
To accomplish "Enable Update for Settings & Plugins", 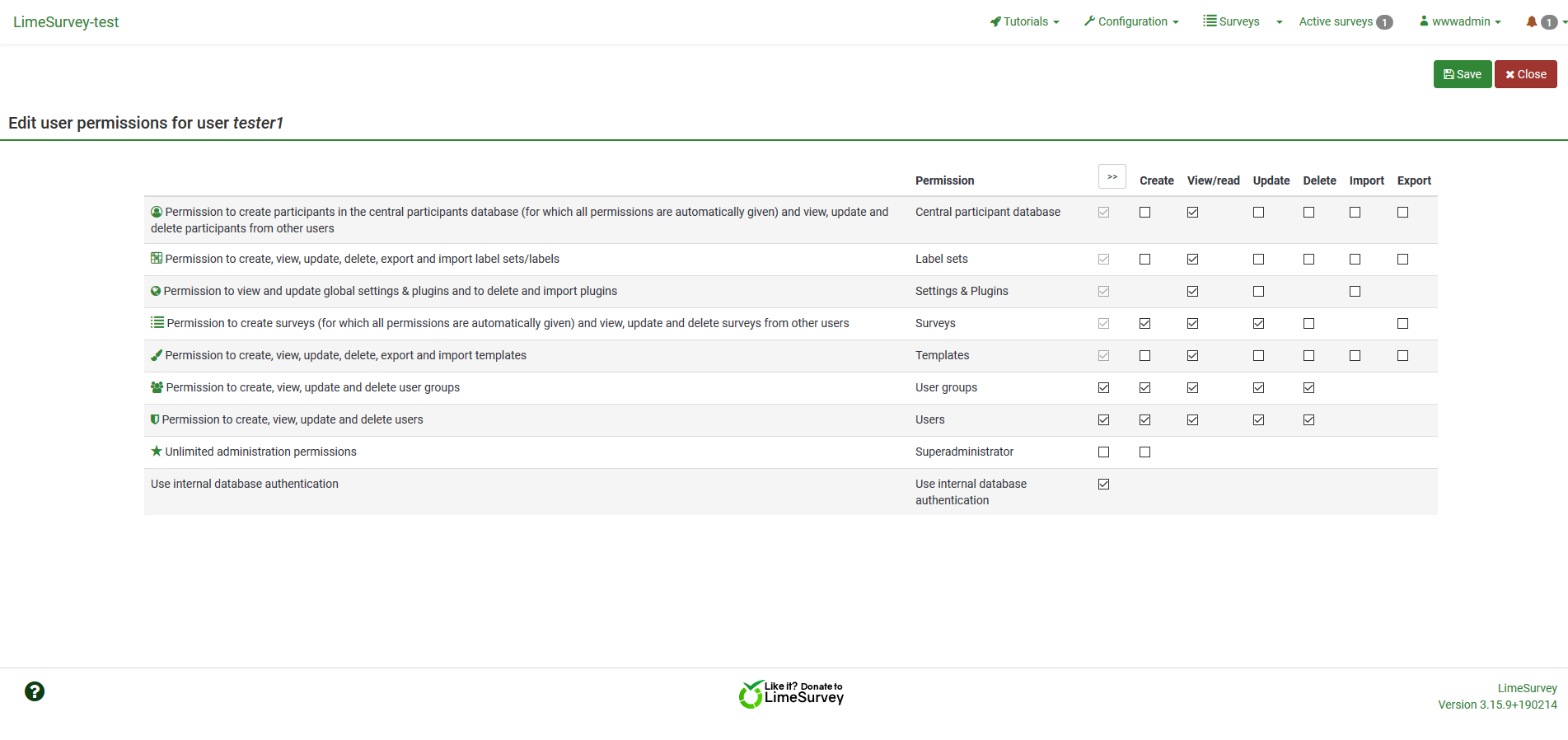I will (1258, 292).
